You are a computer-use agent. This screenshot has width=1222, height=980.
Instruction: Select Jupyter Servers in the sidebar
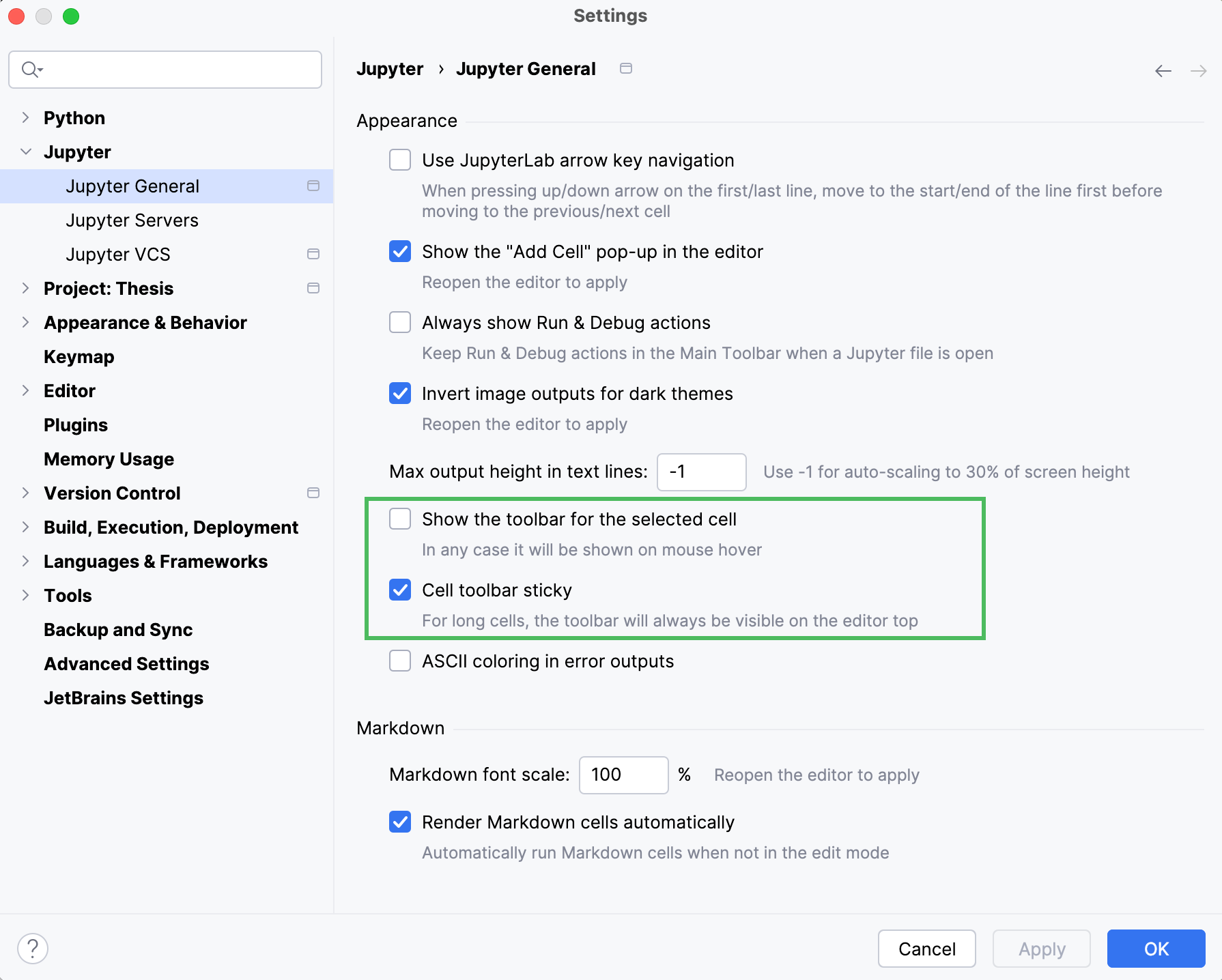point(132,220)
